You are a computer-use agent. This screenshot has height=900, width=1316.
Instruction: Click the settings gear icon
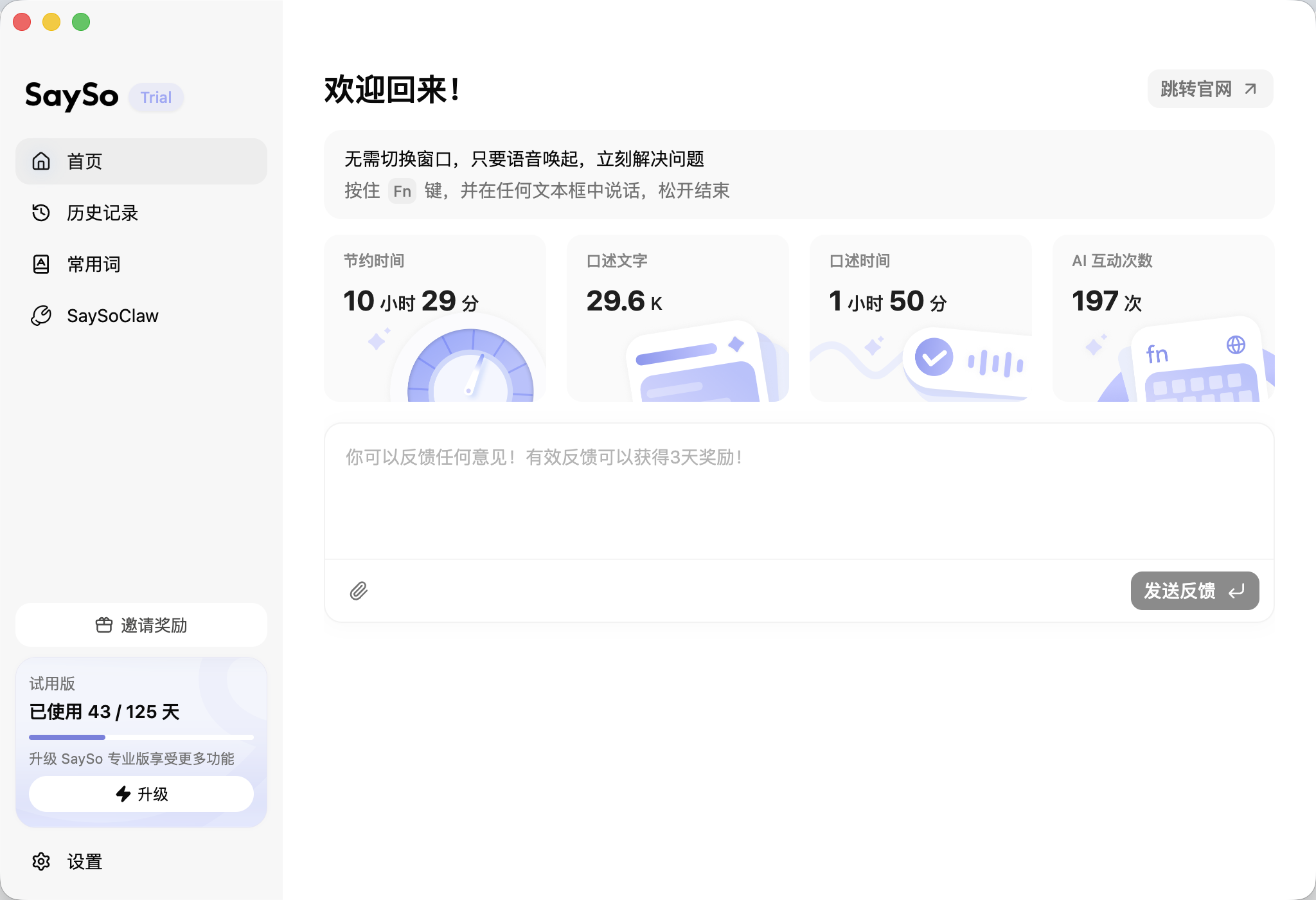41,861
